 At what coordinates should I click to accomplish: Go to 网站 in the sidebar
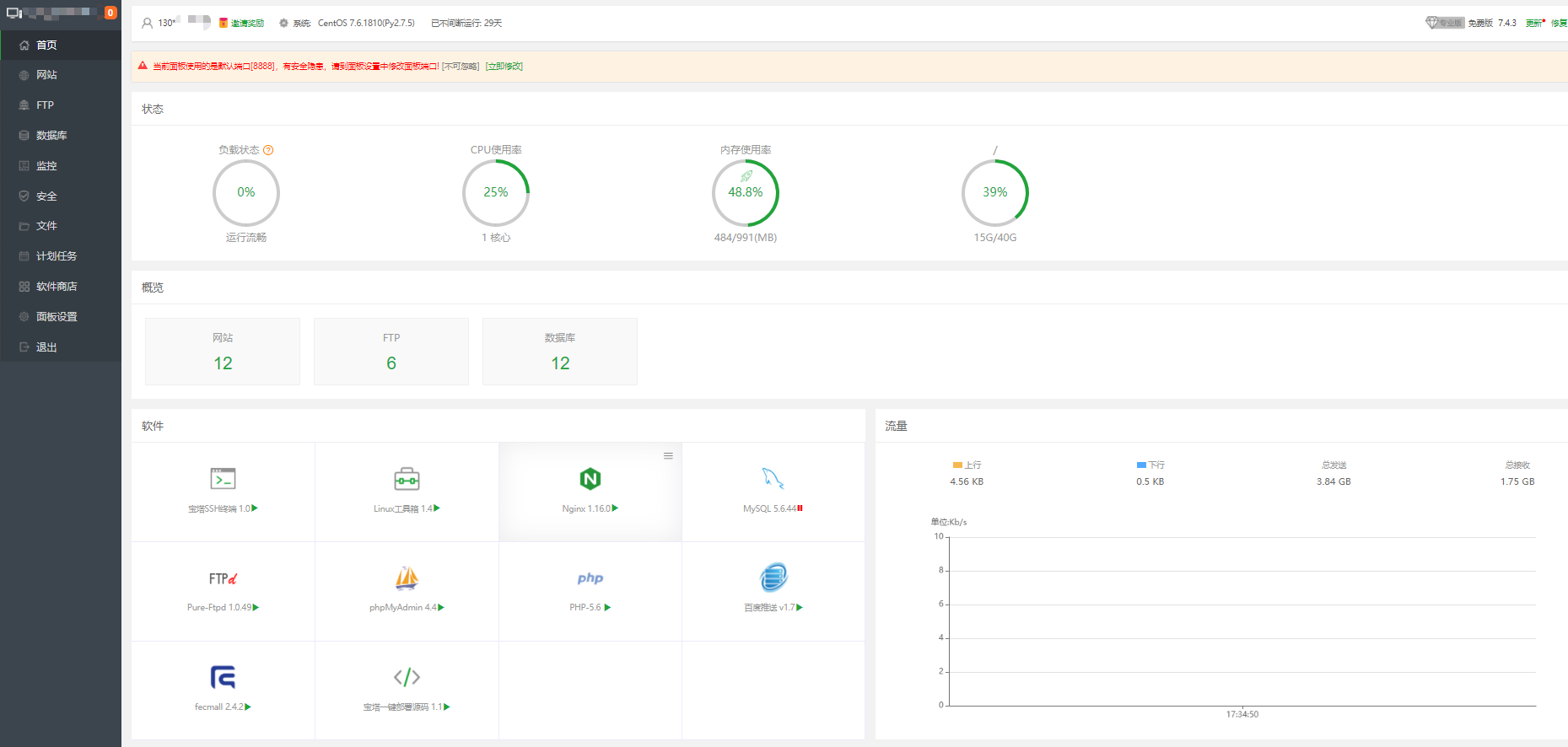click(x=61, y=75)
